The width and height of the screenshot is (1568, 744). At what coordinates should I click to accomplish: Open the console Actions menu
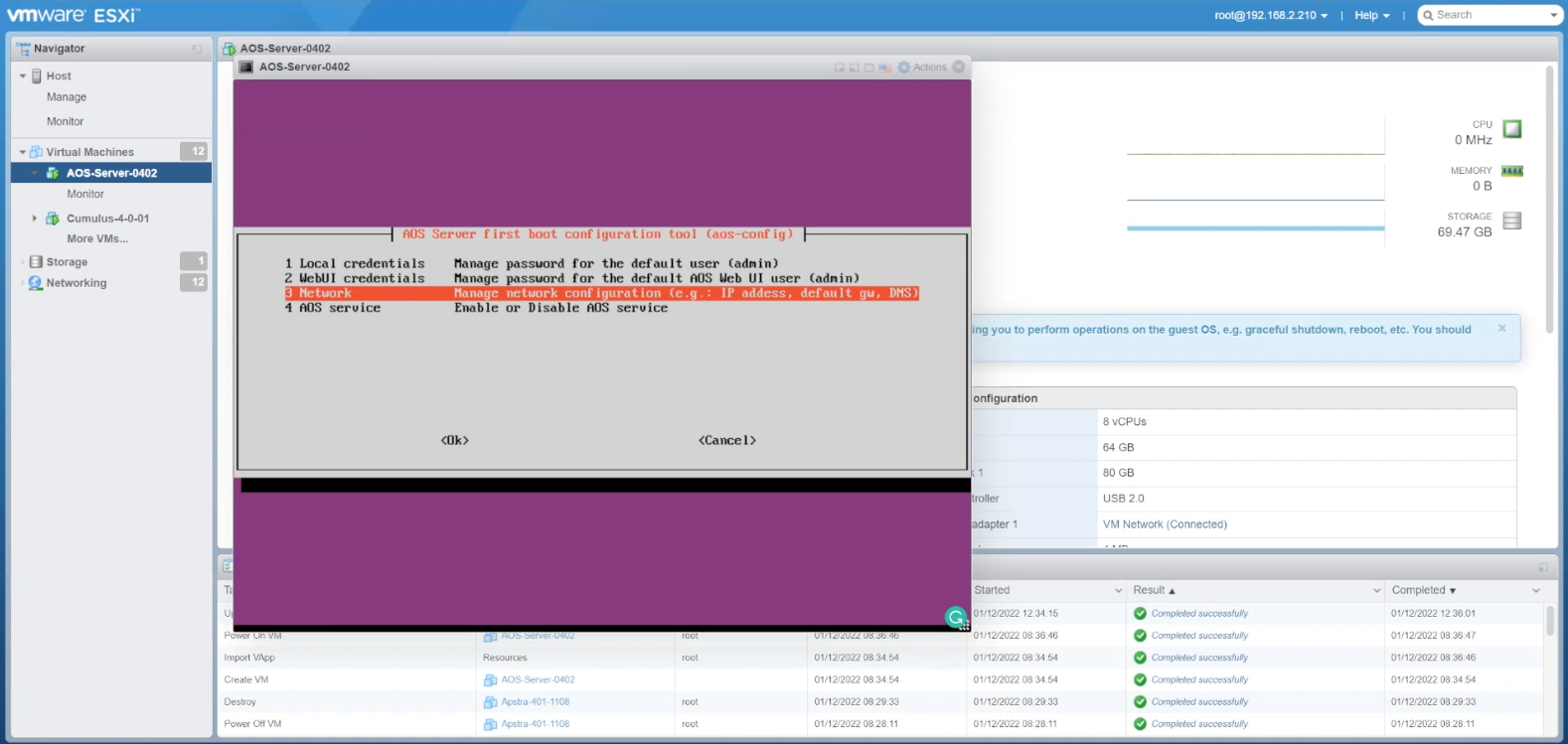[x=922, y=68]
